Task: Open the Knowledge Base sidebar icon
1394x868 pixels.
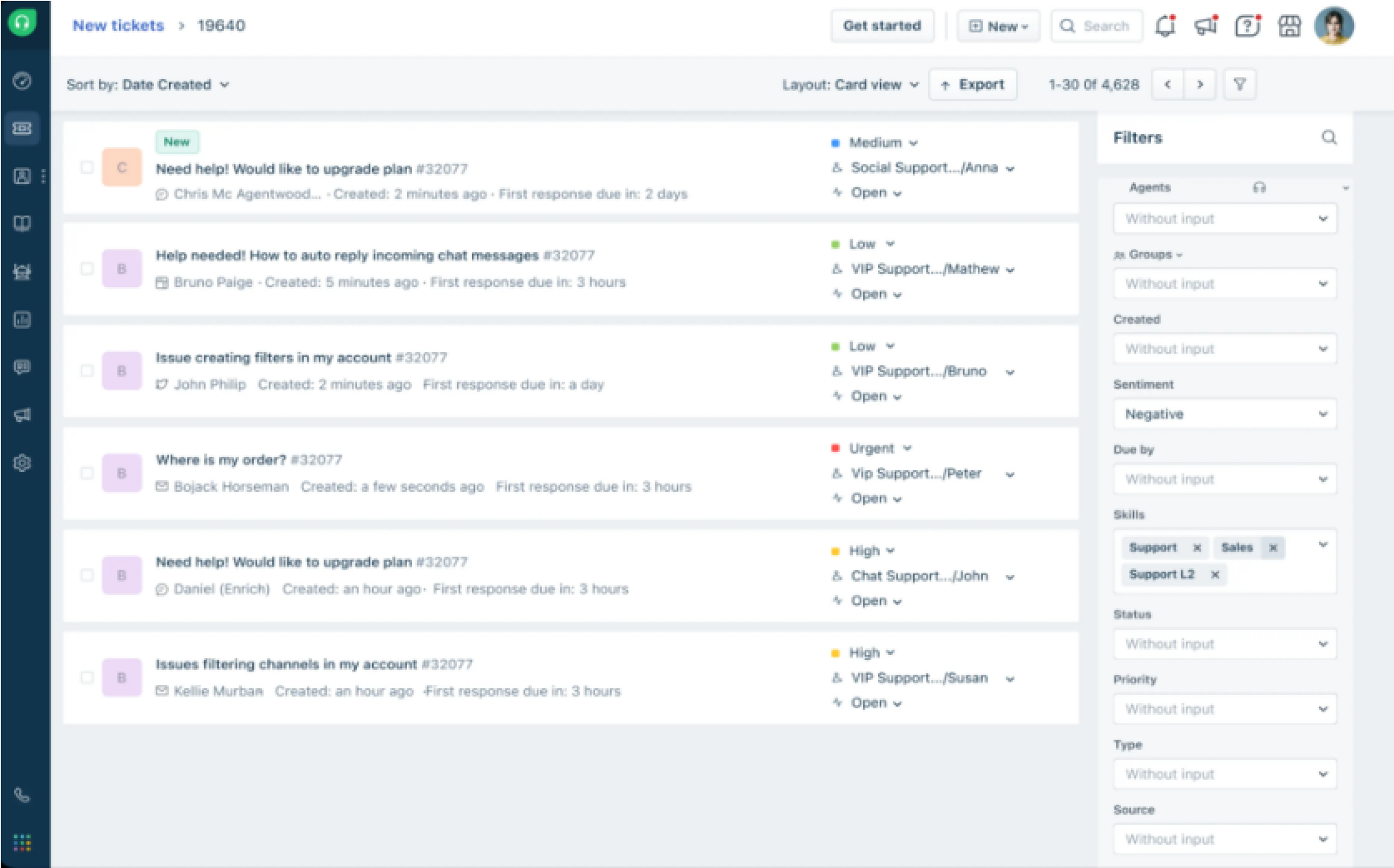Action: click(22, 222)
